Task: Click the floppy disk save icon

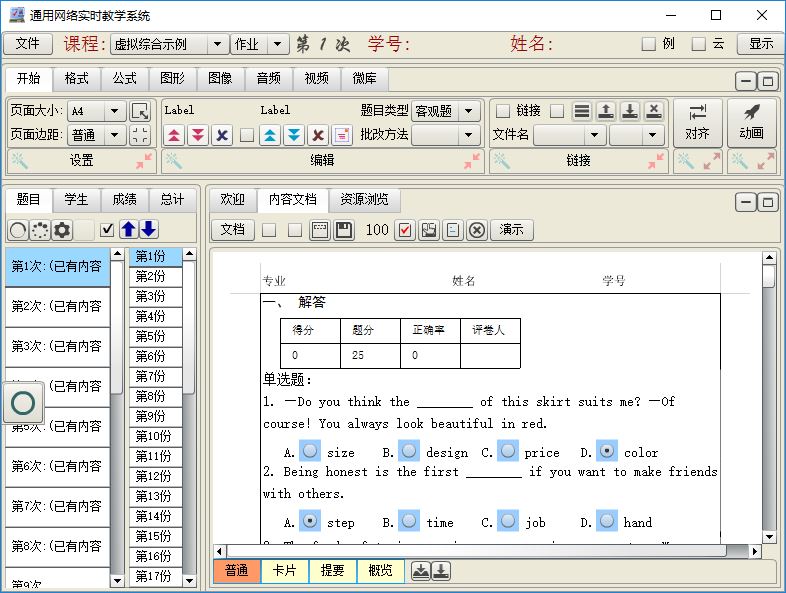Action: (x=343, y=230)
